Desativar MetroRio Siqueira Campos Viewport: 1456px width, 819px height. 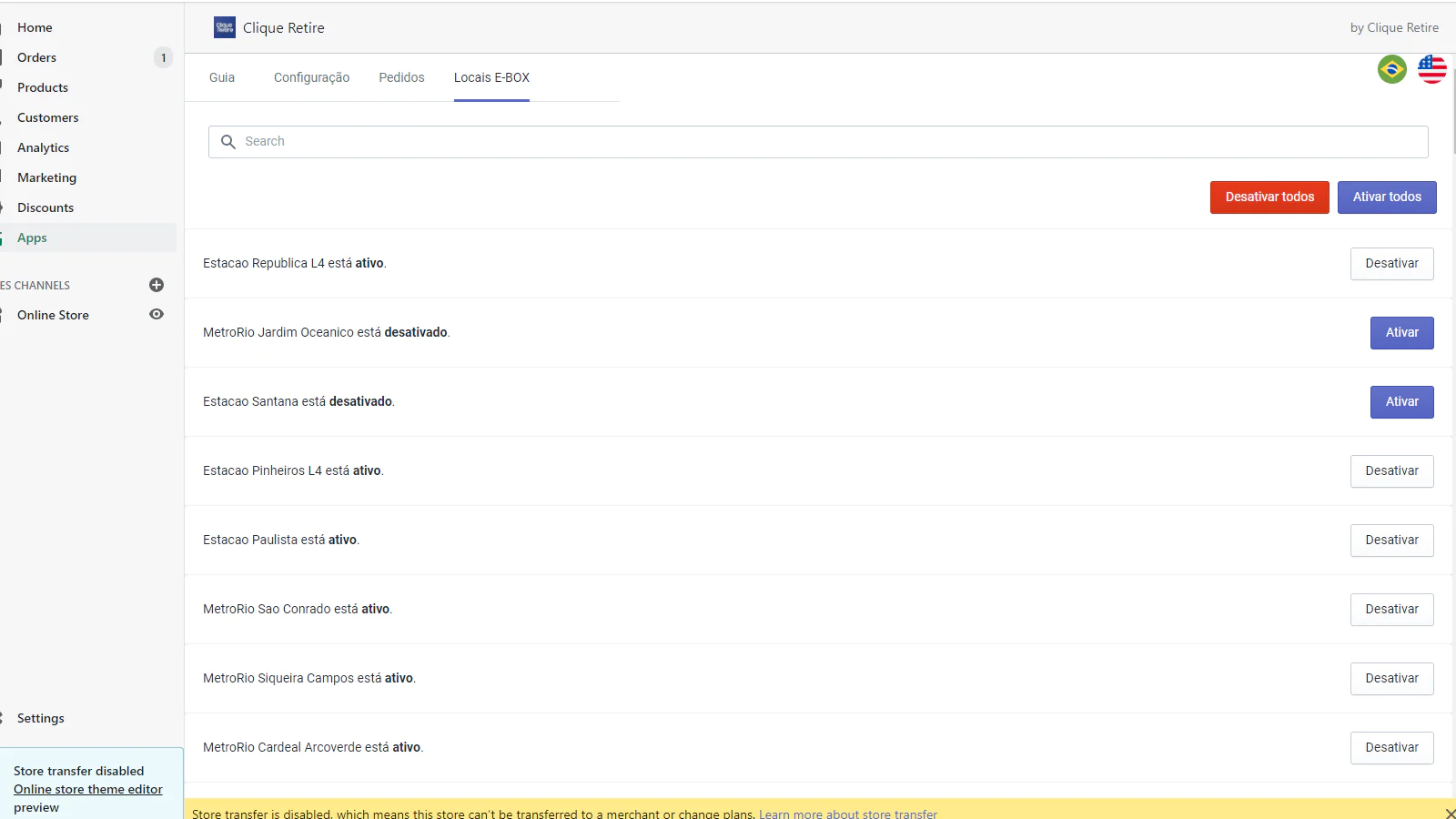pos(1391,679)
